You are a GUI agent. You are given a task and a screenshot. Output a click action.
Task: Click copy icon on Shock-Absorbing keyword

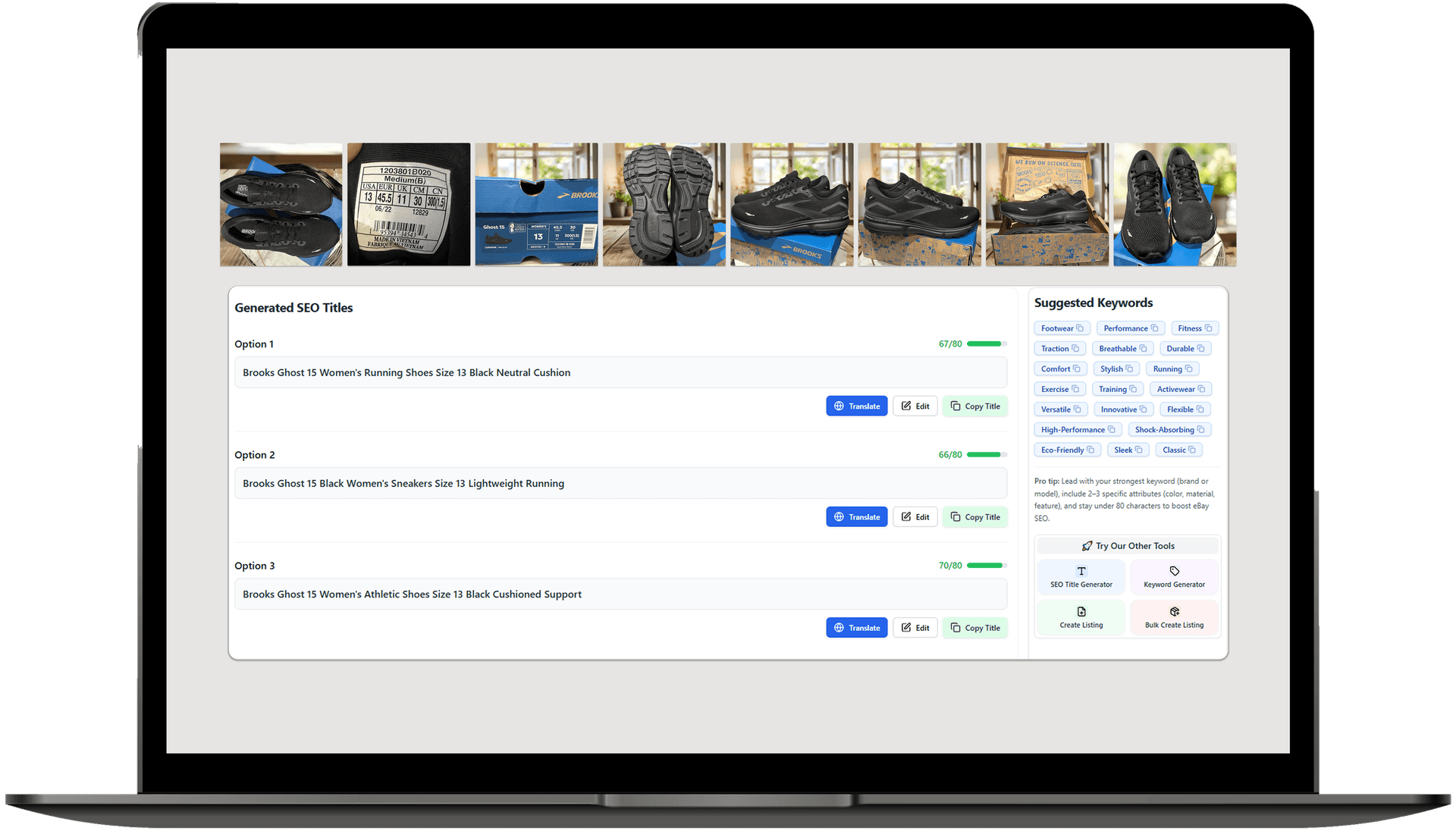click(1200, 430)
